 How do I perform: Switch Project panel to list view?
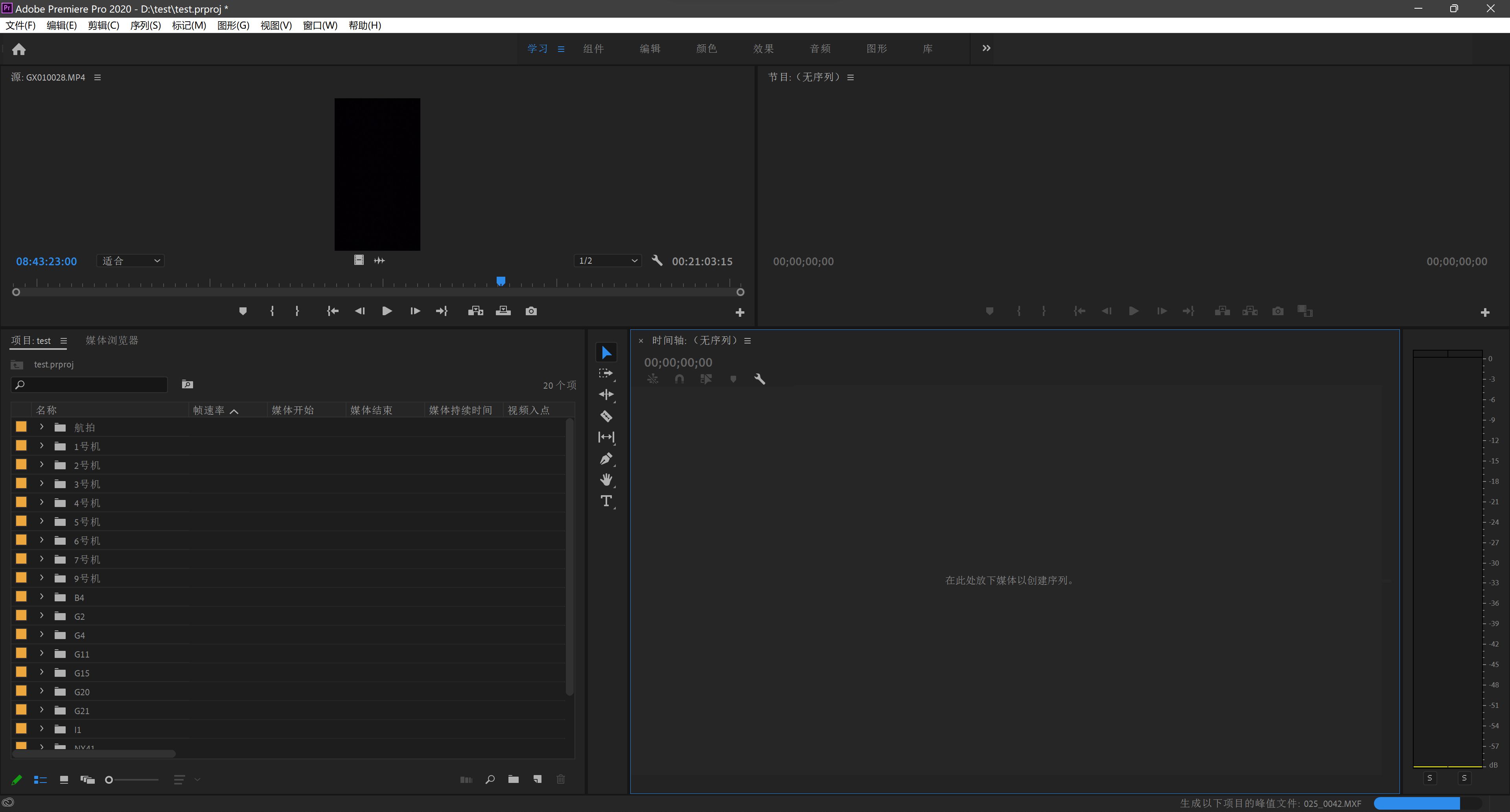coord(40,780)
